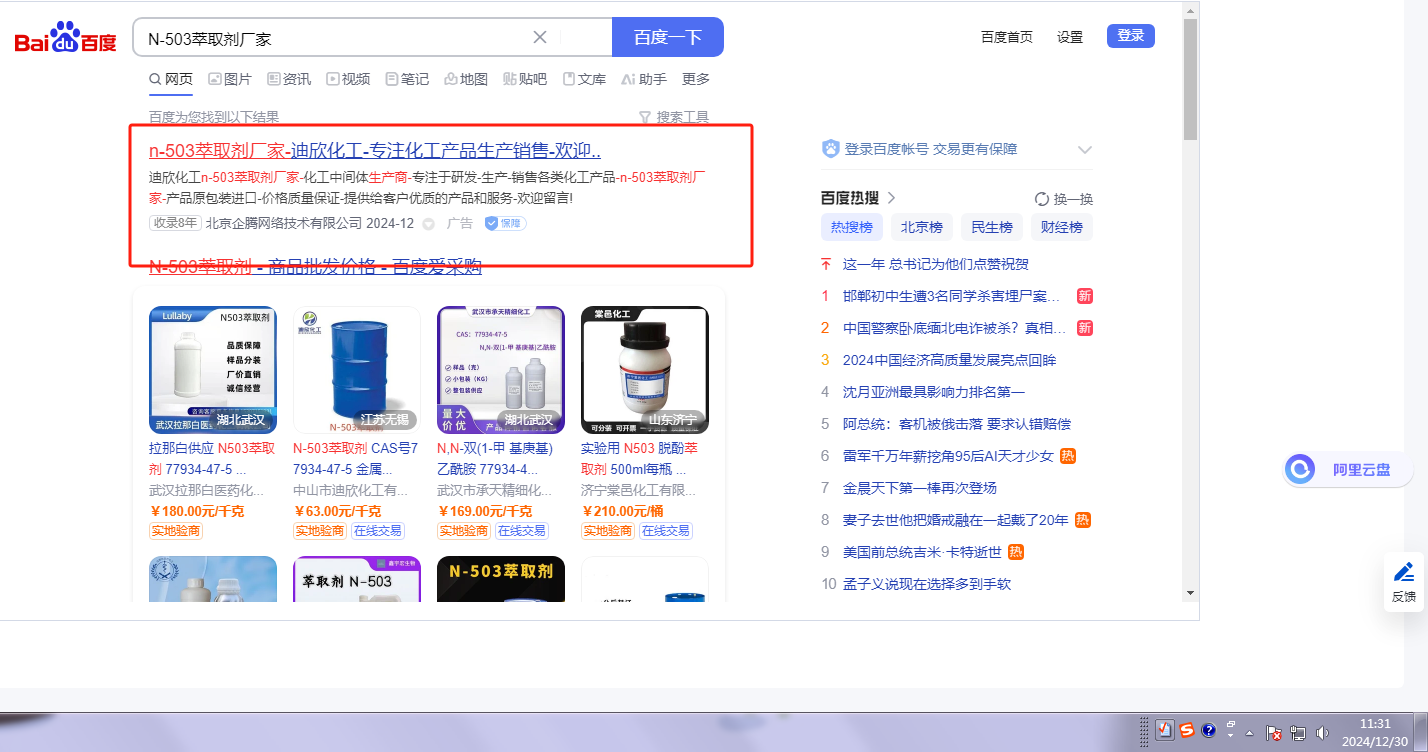Show hidden tray icons with the up arrow
The image size is (1428, 752).
[x=1249, y=733]
